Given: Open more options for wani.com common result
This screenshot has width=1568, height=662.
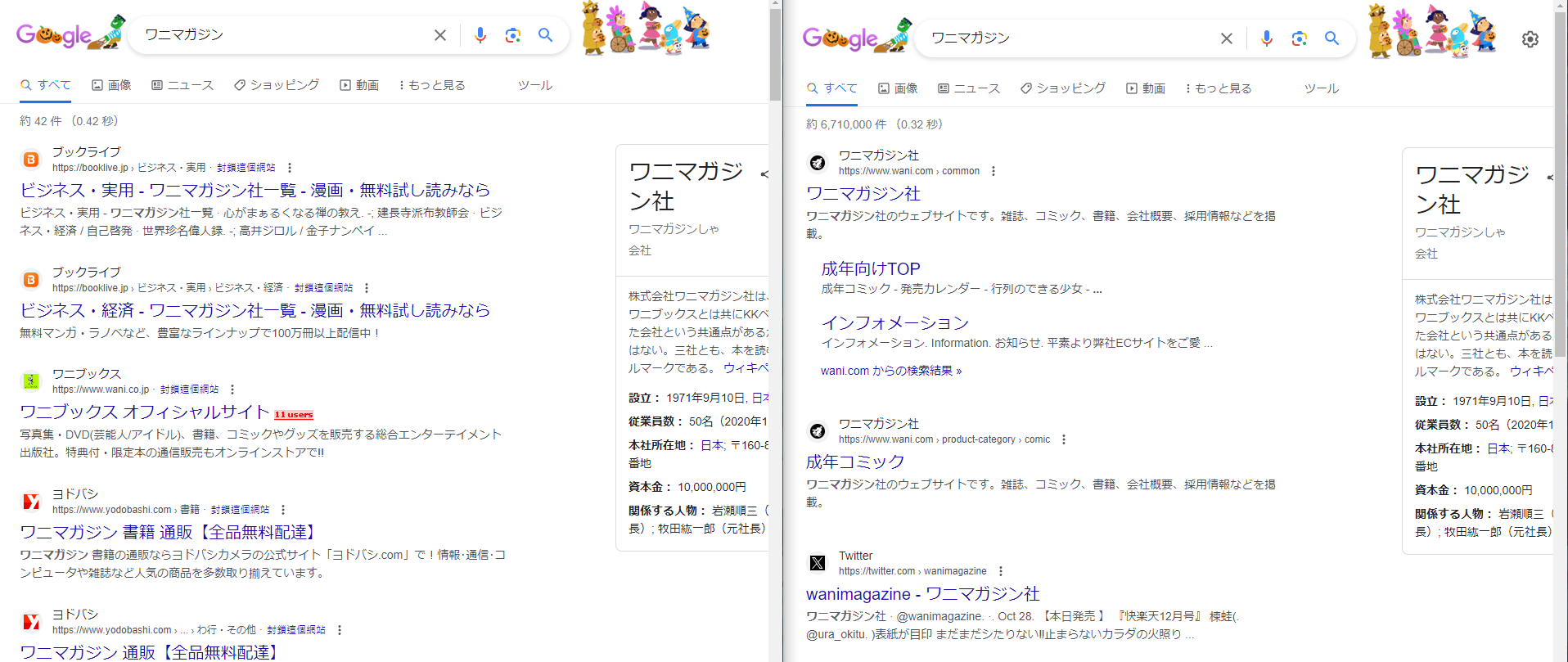Looking at the screenshot, I should [x=994, y=171].
